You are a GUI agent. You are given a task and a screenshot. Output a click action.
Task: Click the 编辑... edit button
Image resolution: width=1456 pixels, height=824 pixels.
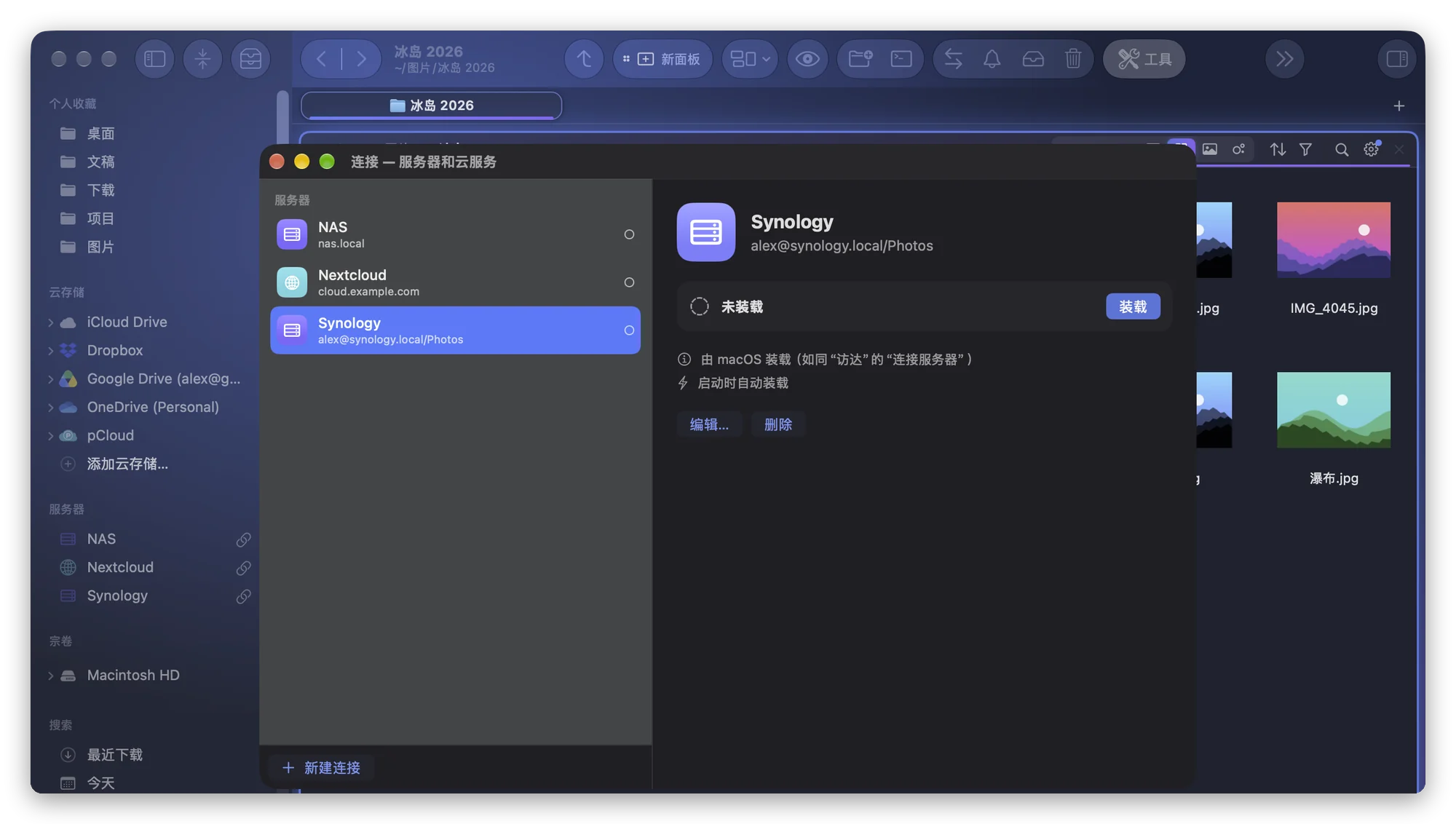point(709,424)
